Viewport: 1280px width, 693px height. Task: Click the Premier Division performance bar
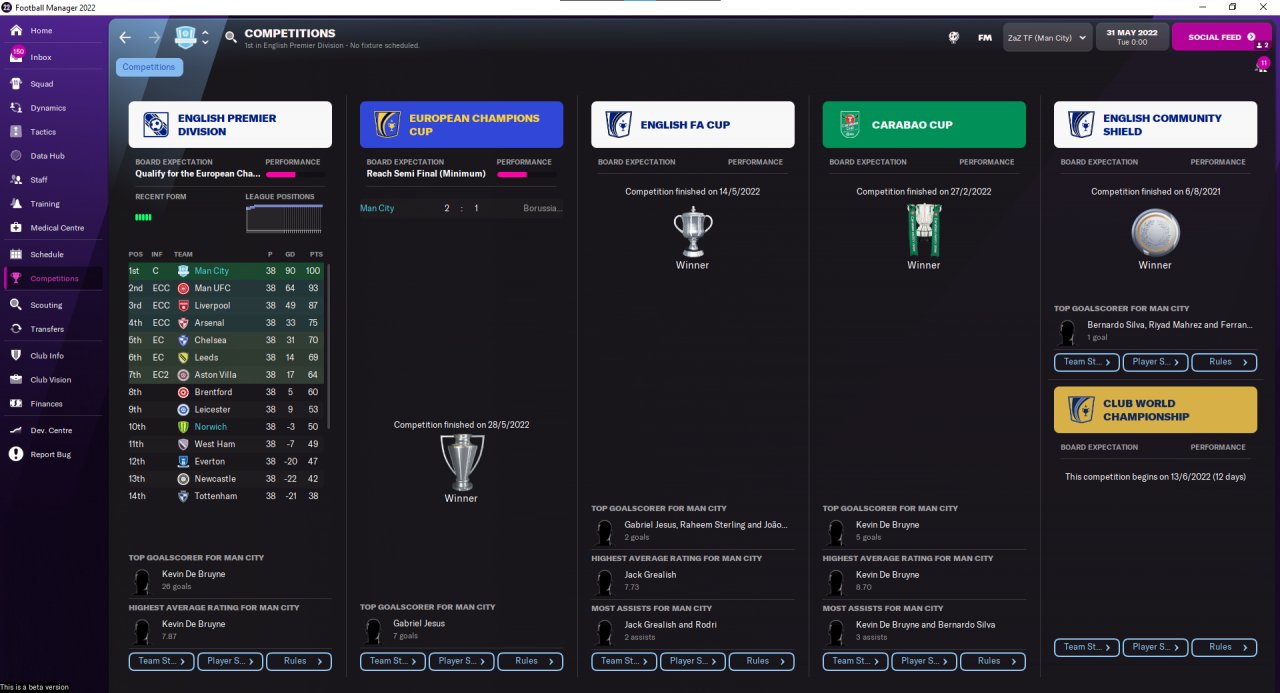click(294, 174)
